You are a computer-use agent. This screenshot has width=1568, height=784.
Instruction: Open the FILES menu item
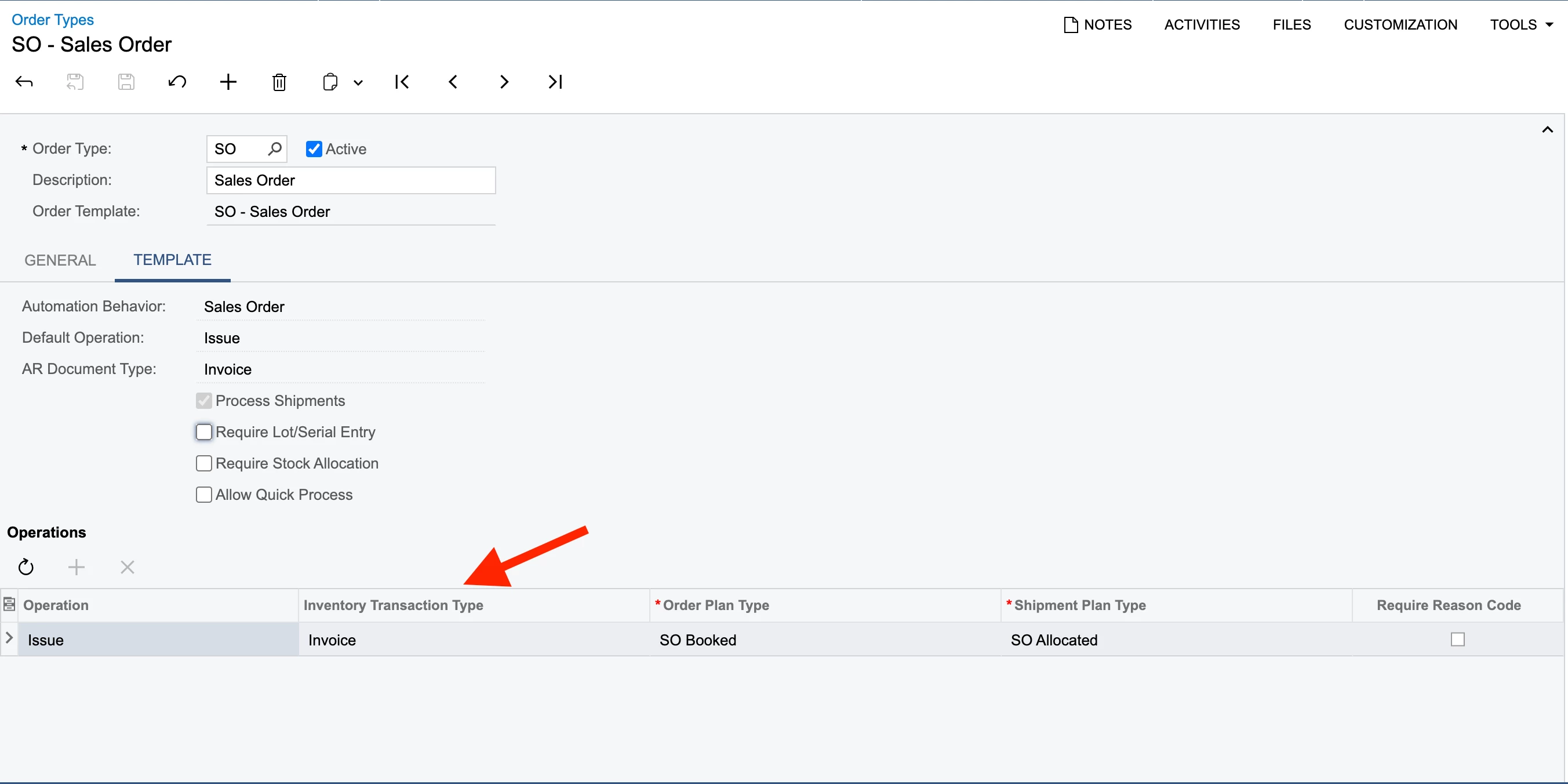tap(1291, 24)
